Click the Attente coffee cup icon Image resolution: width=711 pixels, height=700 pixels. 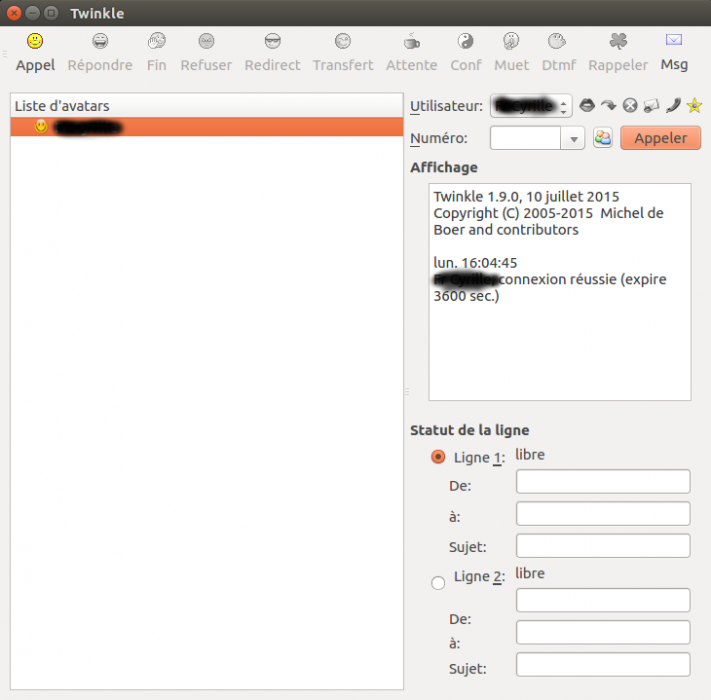pos(411,41)
